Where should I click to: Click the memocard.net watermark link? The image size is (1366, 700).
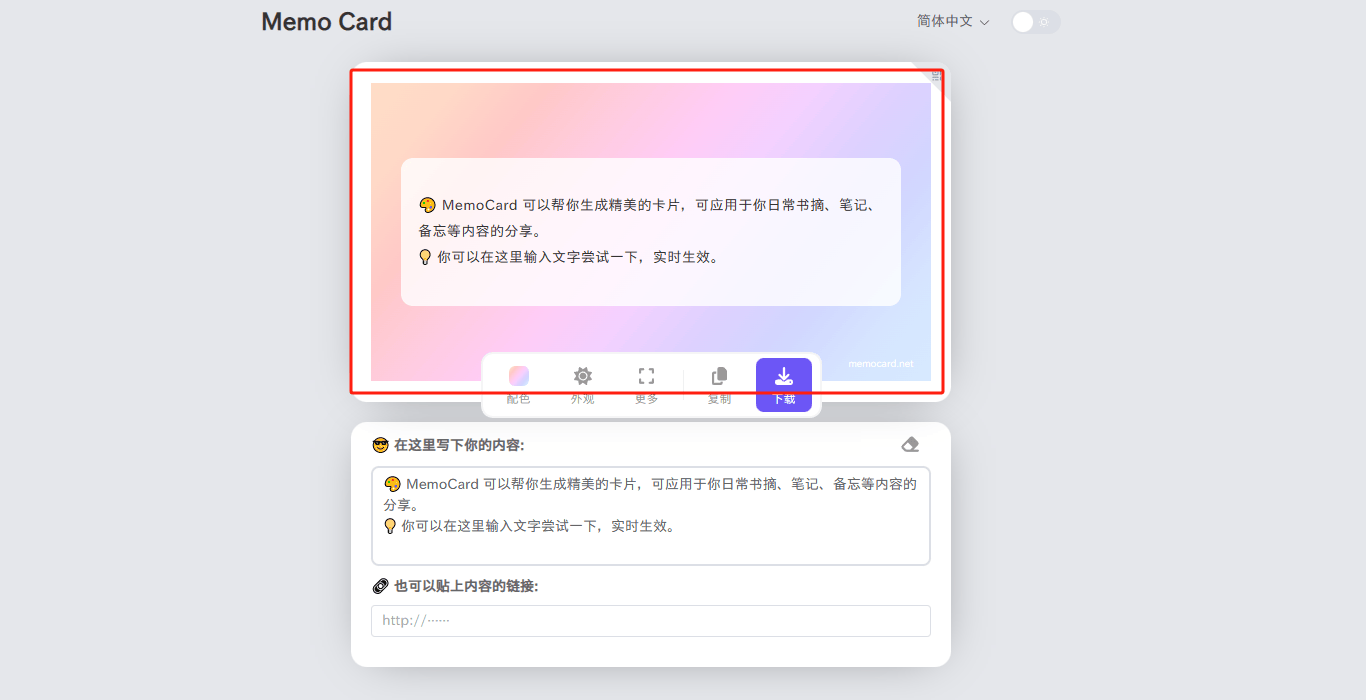click(x=879, y=363)
